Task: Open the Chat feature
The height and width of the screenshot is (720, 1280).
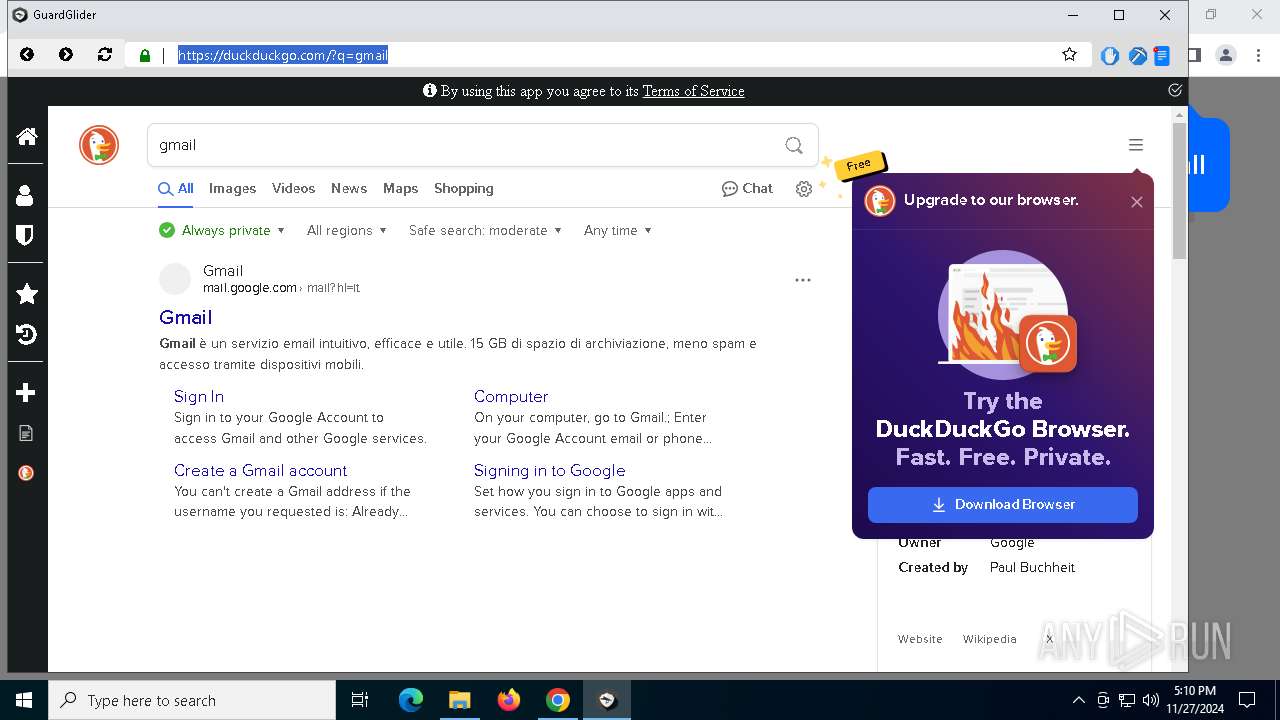Action: click(x=747, y=188)
